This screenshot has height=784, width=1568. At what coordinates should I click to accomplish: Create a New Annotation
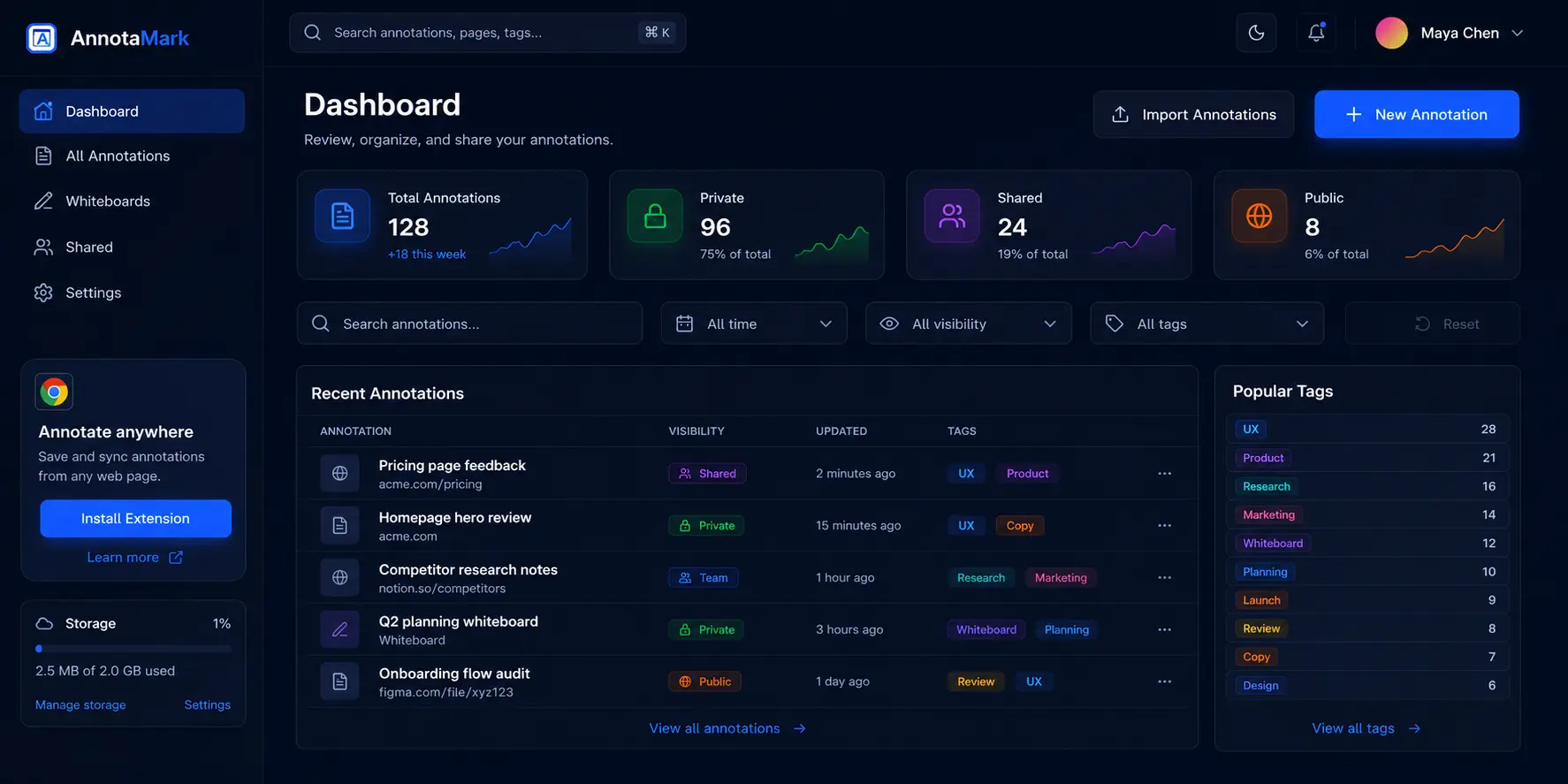(1416, 114)
